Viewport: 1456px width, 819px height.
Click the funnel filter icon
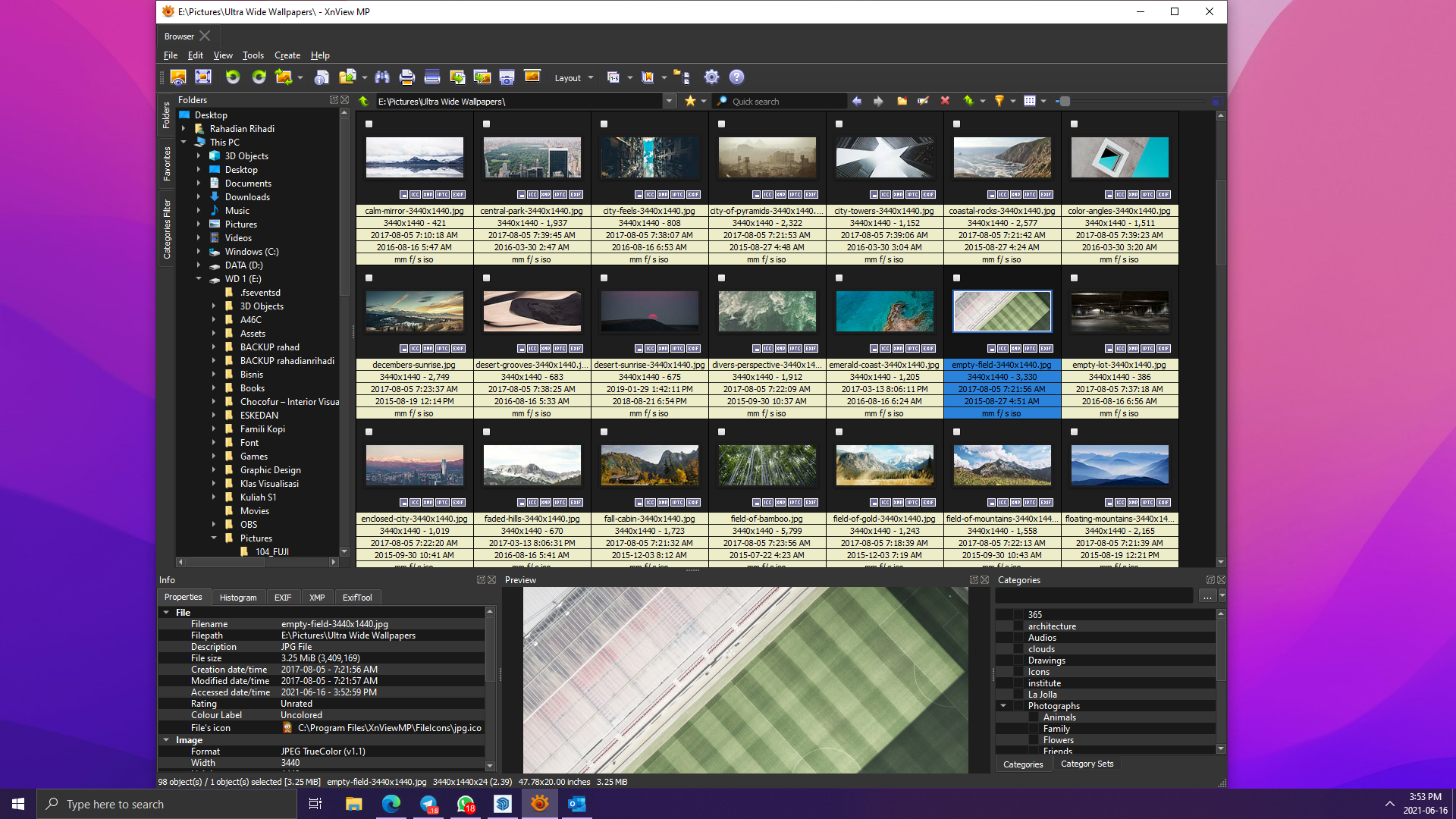point(999,101)
